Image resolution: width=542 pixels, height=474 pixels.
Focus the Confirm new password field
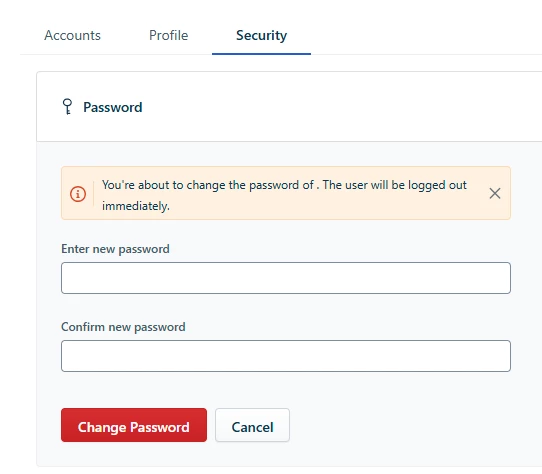click(286, 356)
